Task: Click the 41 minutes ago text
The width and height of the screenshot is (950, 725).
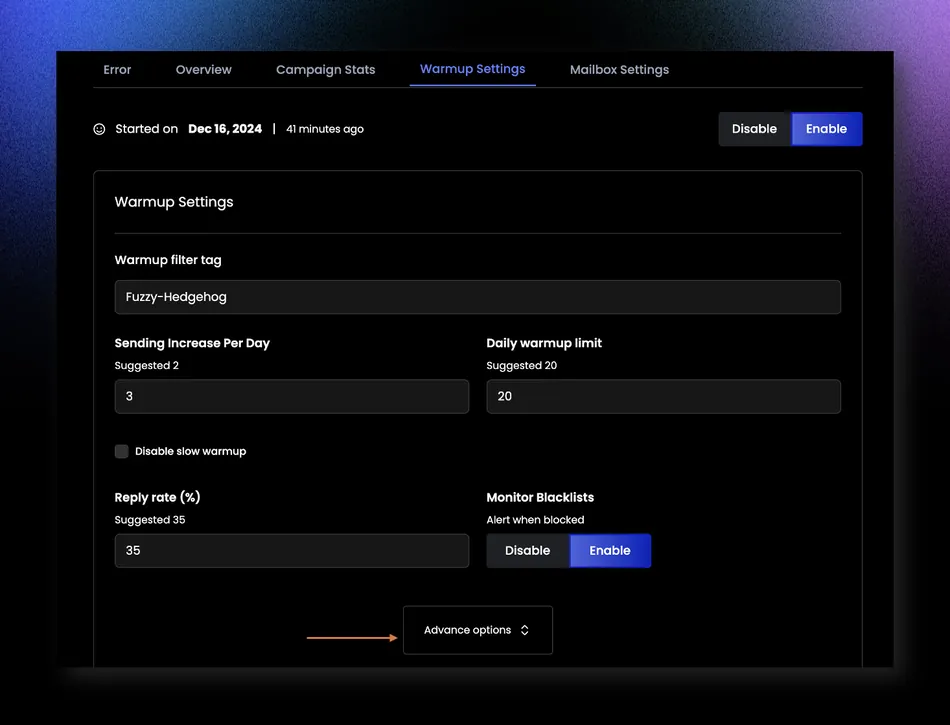Action: 325,129
